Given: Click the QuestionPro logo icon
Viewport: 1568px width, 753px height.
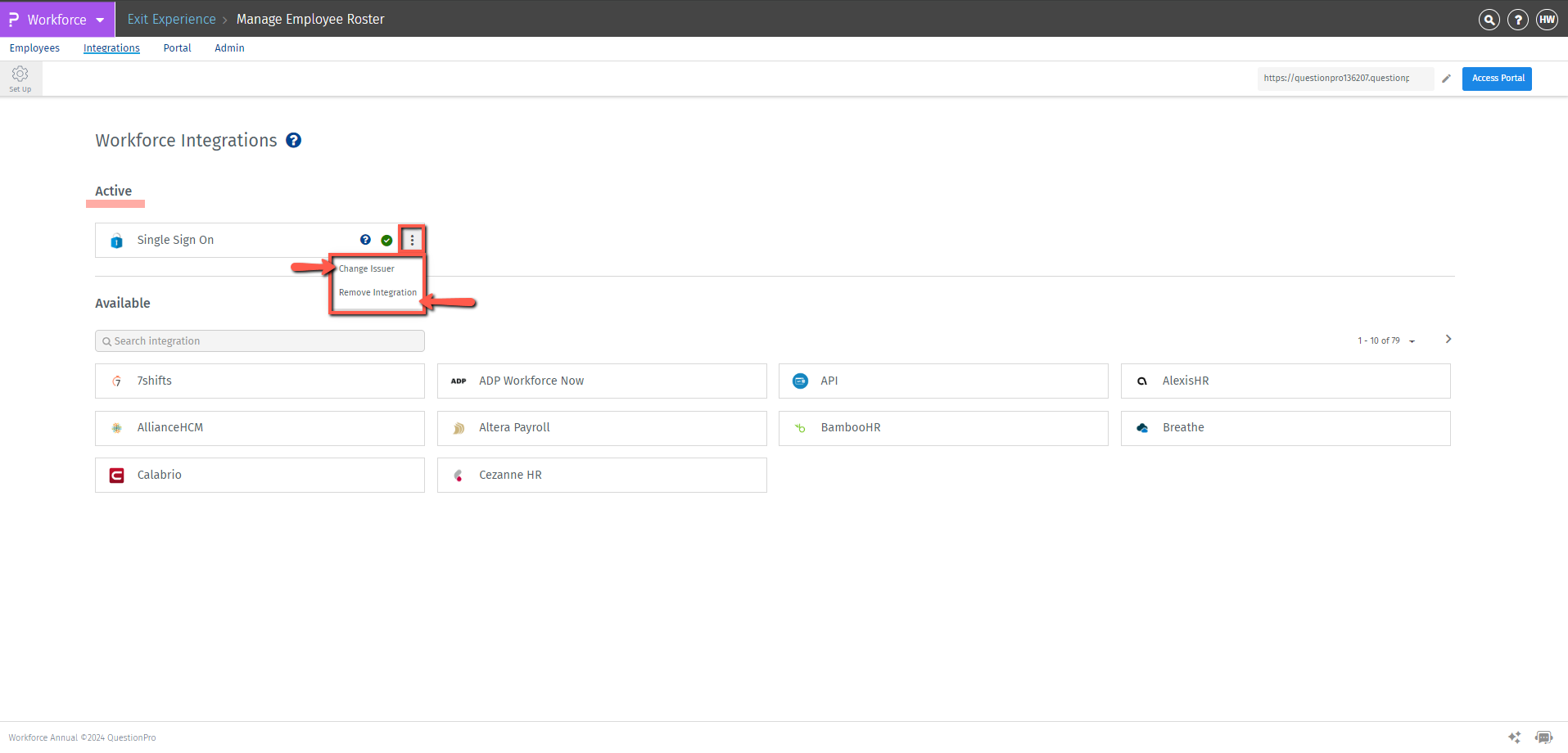Looking at the screenshot, I should (x=14, y=19).
